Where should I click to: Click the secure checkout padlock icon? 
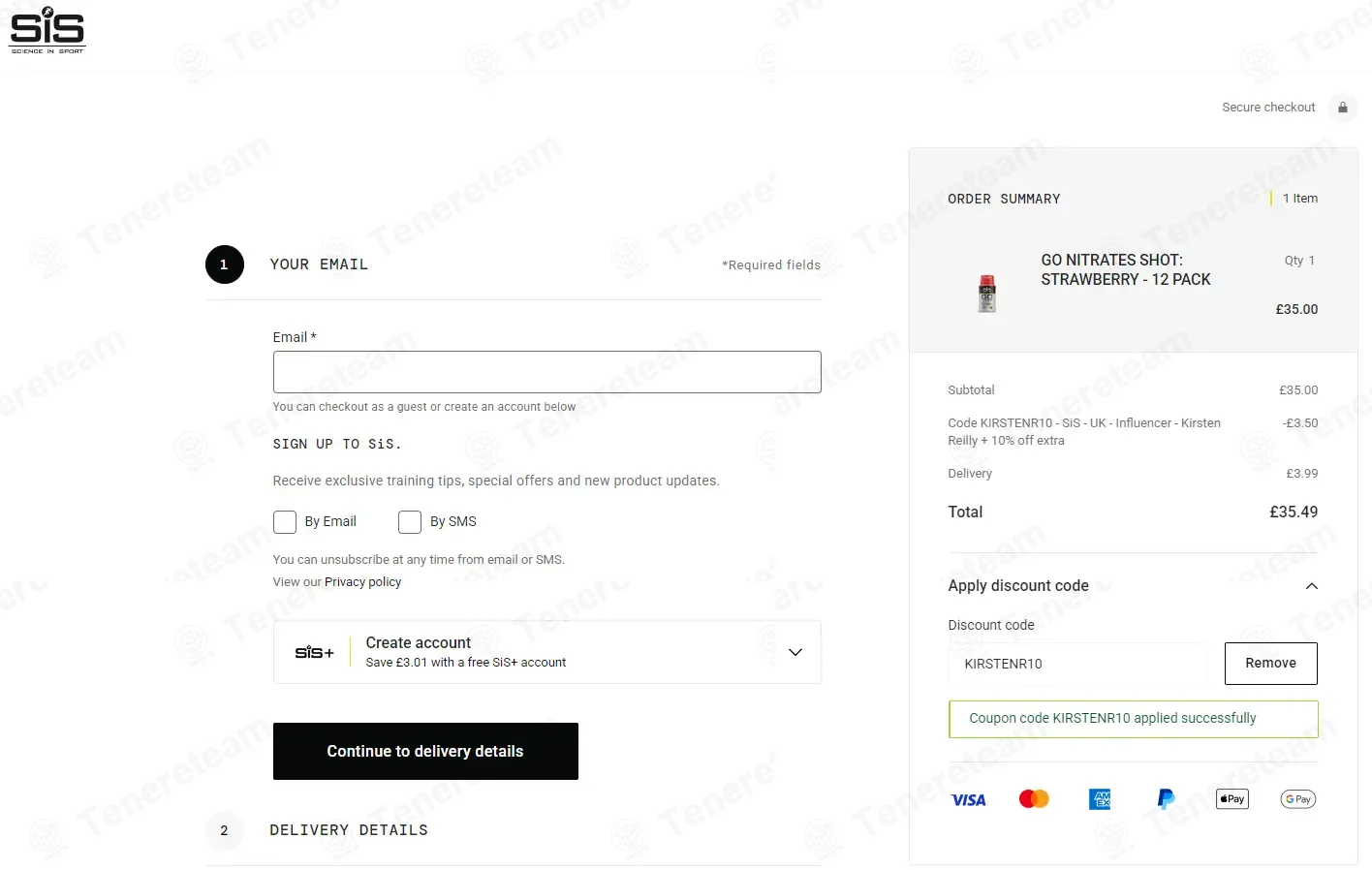[1343, 108]
